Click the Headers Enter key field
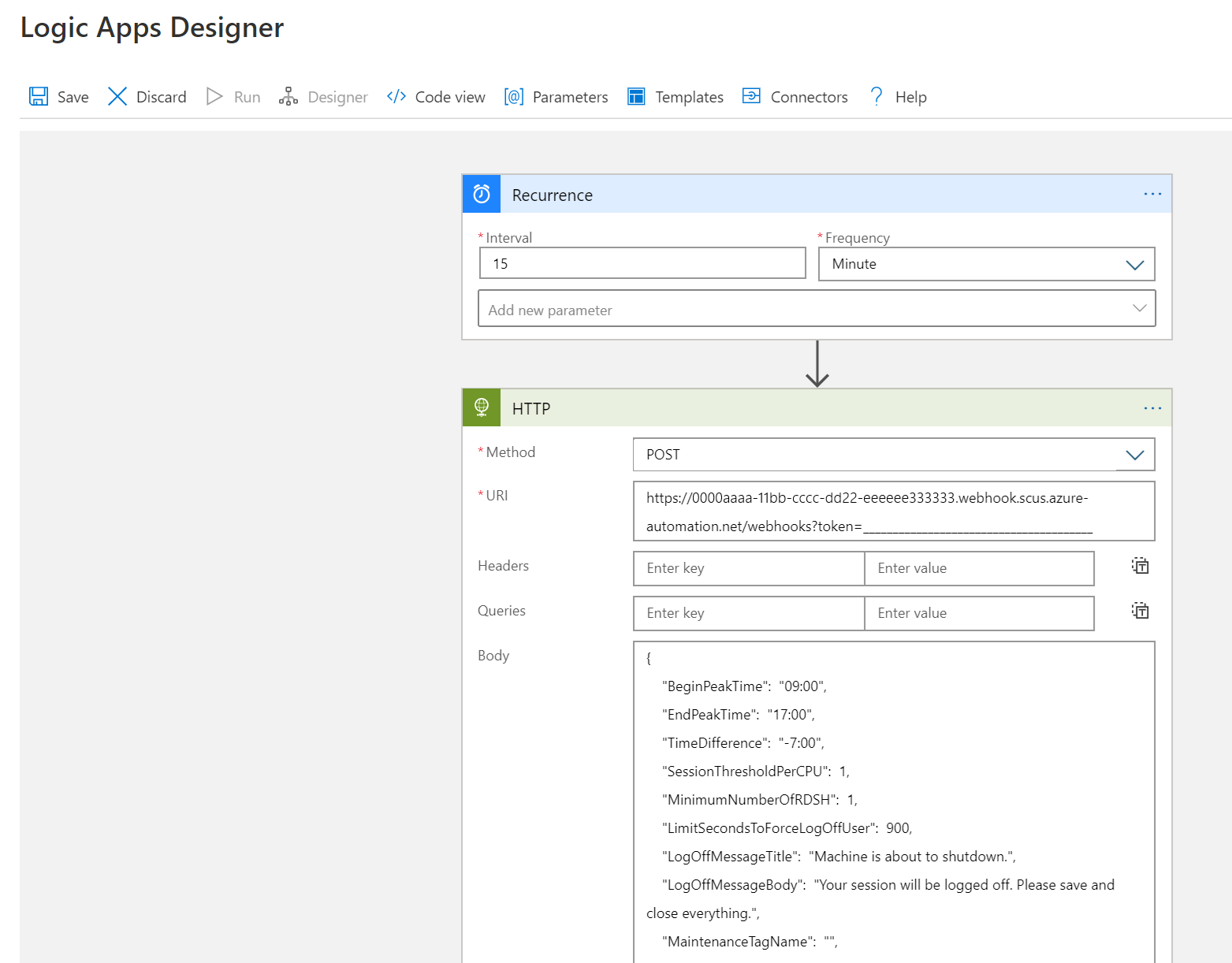This screenshot has width=1232, height=963. (x=747, y=567)
